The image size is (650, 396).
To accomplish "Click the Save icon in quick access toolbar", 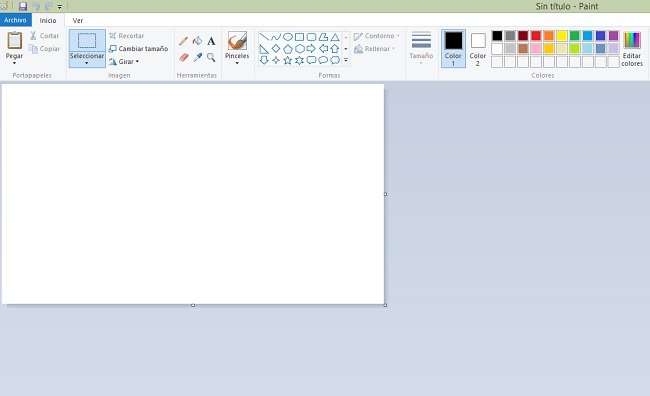I will click(23, 6).
